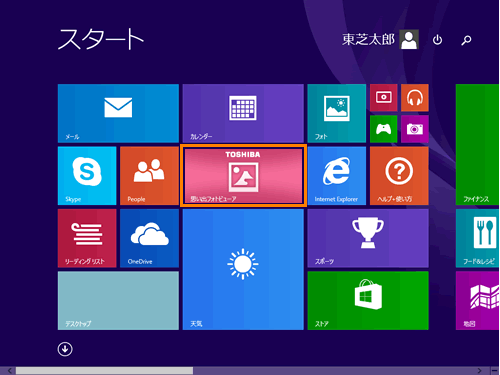The height and width of the screenshot is (375, 500).
Task: Open the OneDrive tile
Action: click(x=149, y=238)
